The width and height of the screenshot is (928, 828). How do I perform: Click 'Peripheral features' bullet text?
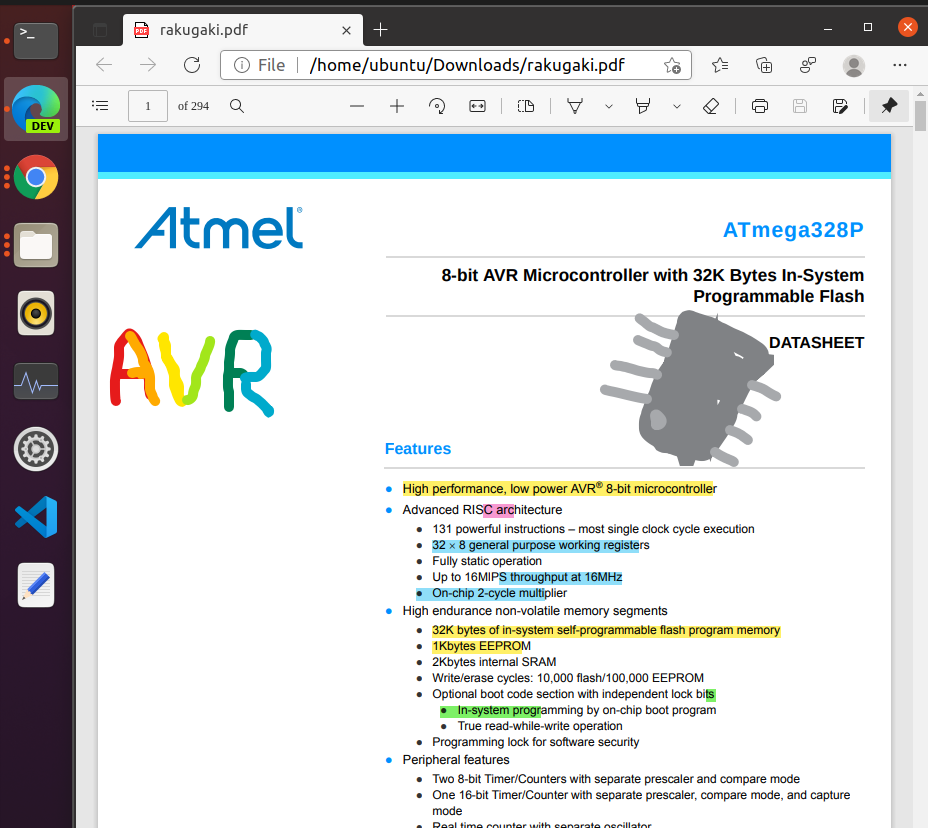click(456, 760)
